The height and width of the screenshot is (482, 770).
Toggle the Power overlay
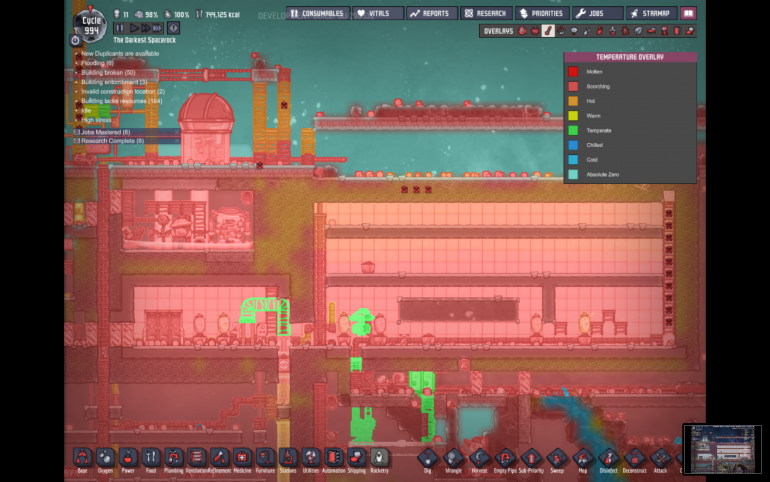pyautogui.click(x=535, y=31)
